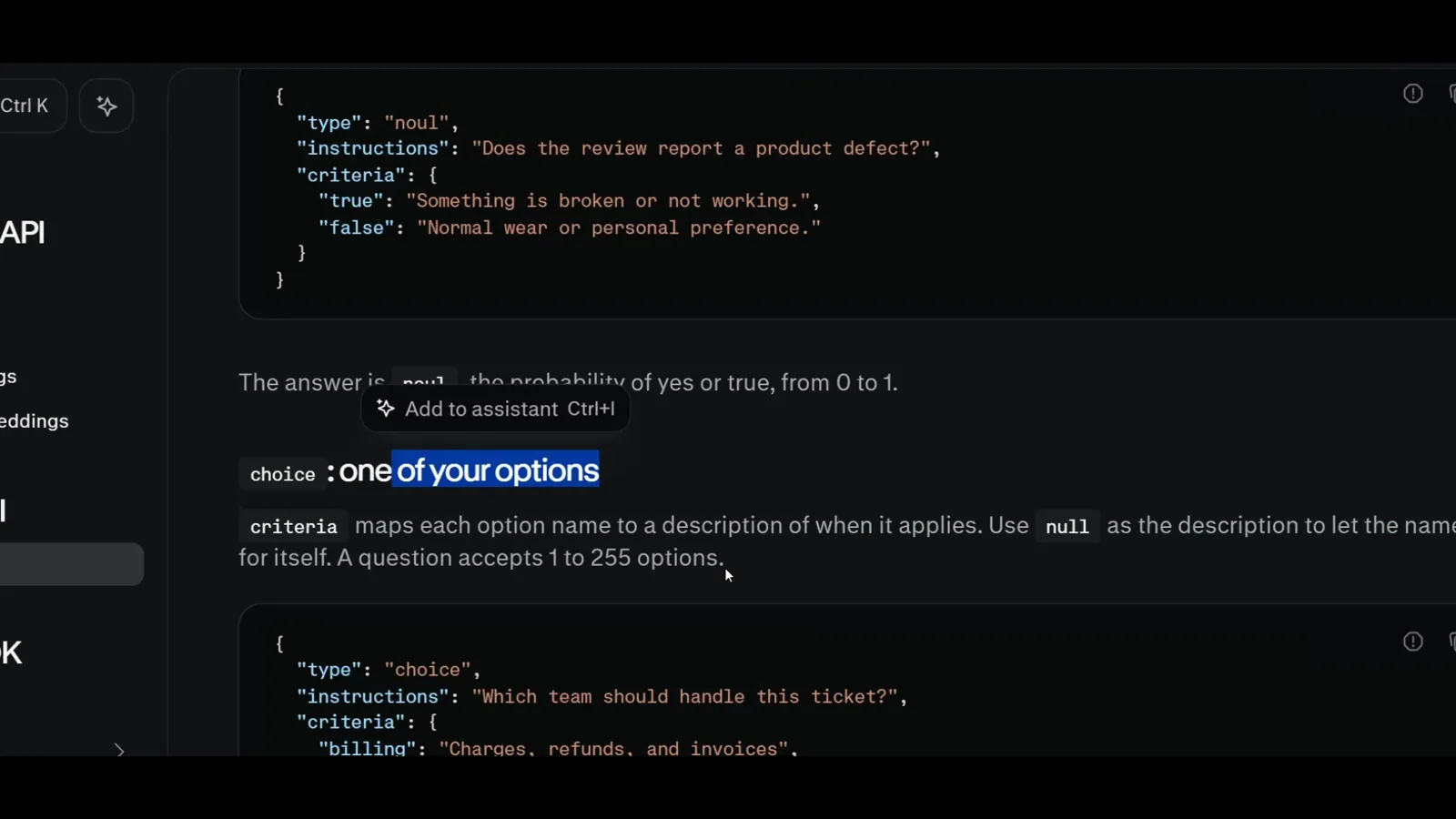
Task: Click Add to assistant popup button
Action: pyautogui.click(x=496, y=409)
